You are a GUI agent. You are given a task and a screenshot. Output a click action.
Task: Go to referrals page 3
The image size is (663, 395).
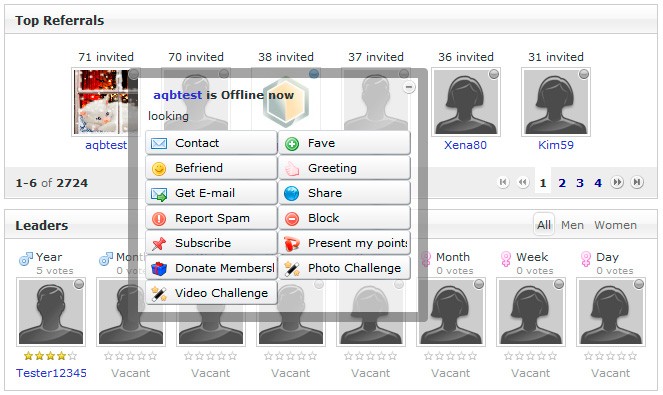(580, 183)
